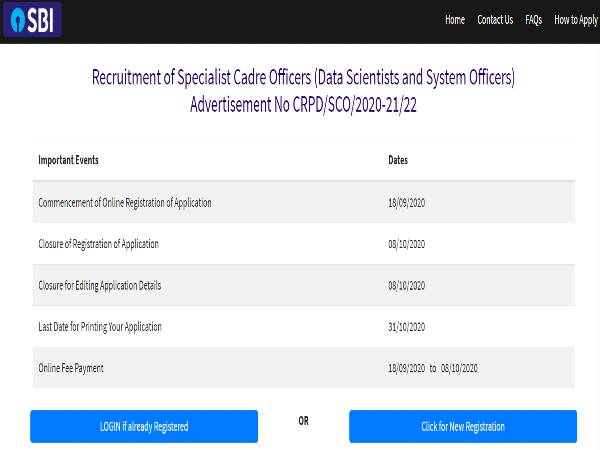This screenshot has width=600, height=450.
Task: Open the Home menu item
Action: pyautogui.click(x=455, y=20)
